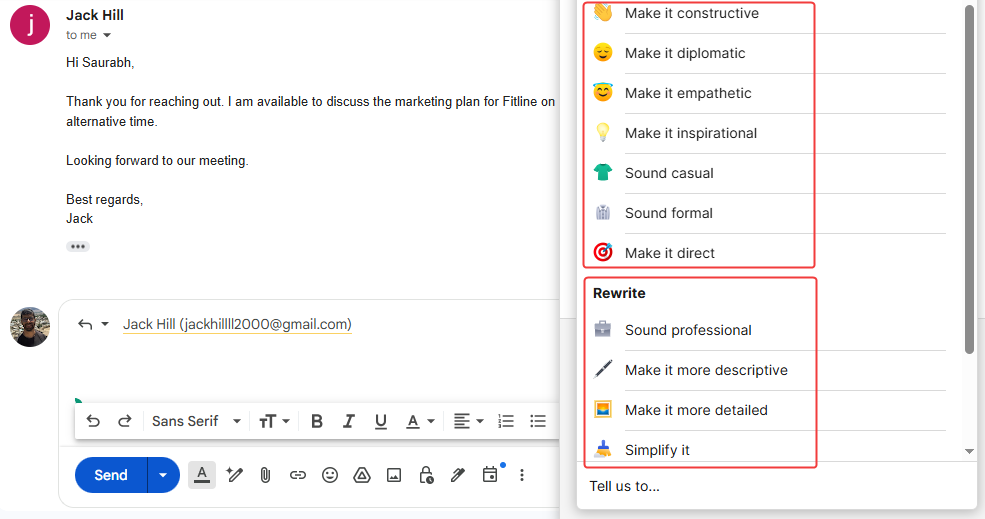Insert a link using the link icon
This screenshot has width=985, height=519.
pos(297,475)
